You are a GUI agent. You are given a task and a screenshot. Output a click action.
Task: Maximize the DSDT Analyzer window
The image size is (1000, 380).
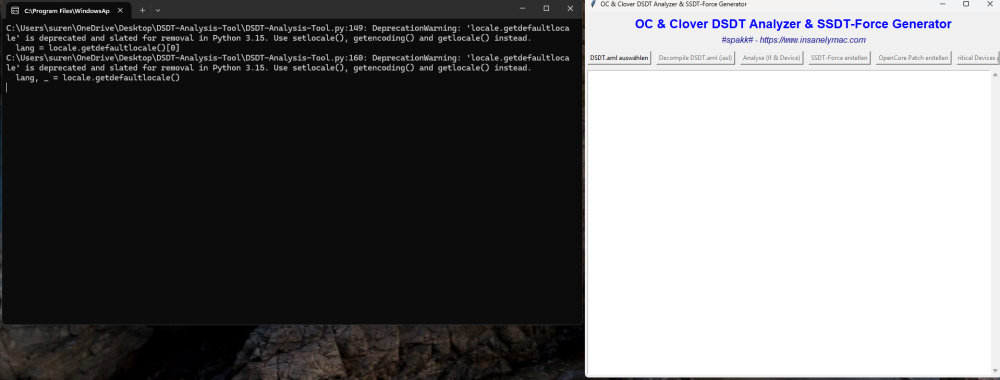coord(966,4)
